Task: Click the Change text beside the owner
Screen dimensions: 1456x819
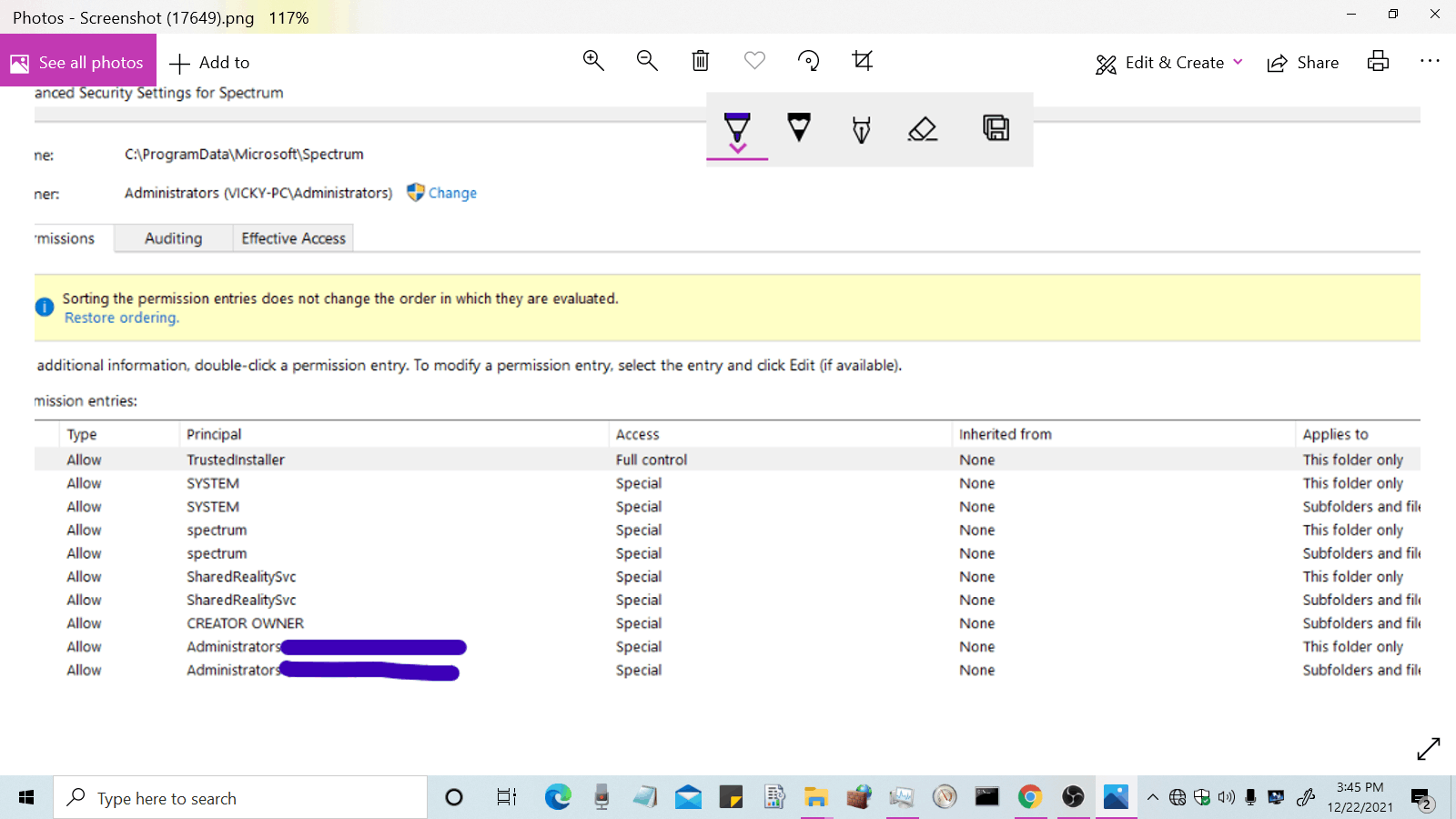Action: 452,193
